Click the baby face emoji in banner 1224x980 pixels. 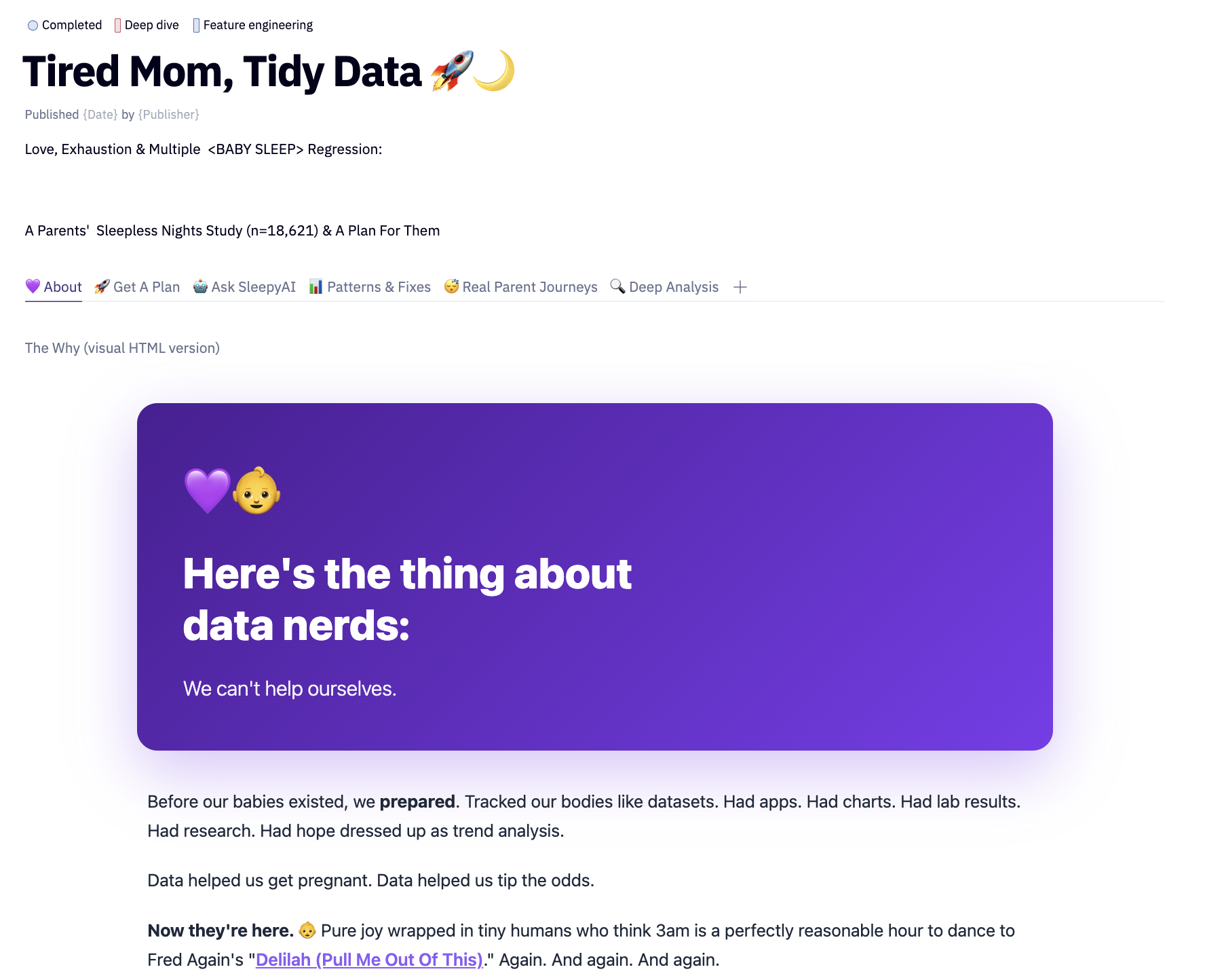click(256, 491)
